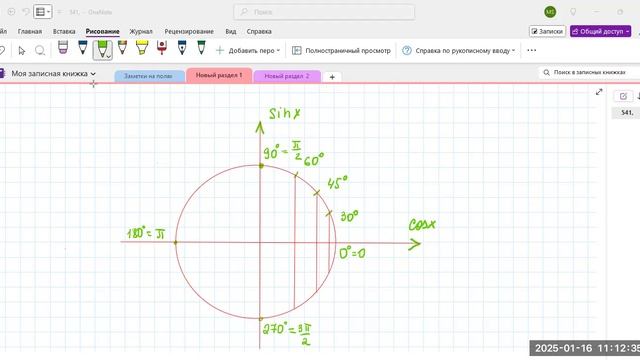
Task: Choose the blue fountain pen
Action: click(x=182, y=48)
